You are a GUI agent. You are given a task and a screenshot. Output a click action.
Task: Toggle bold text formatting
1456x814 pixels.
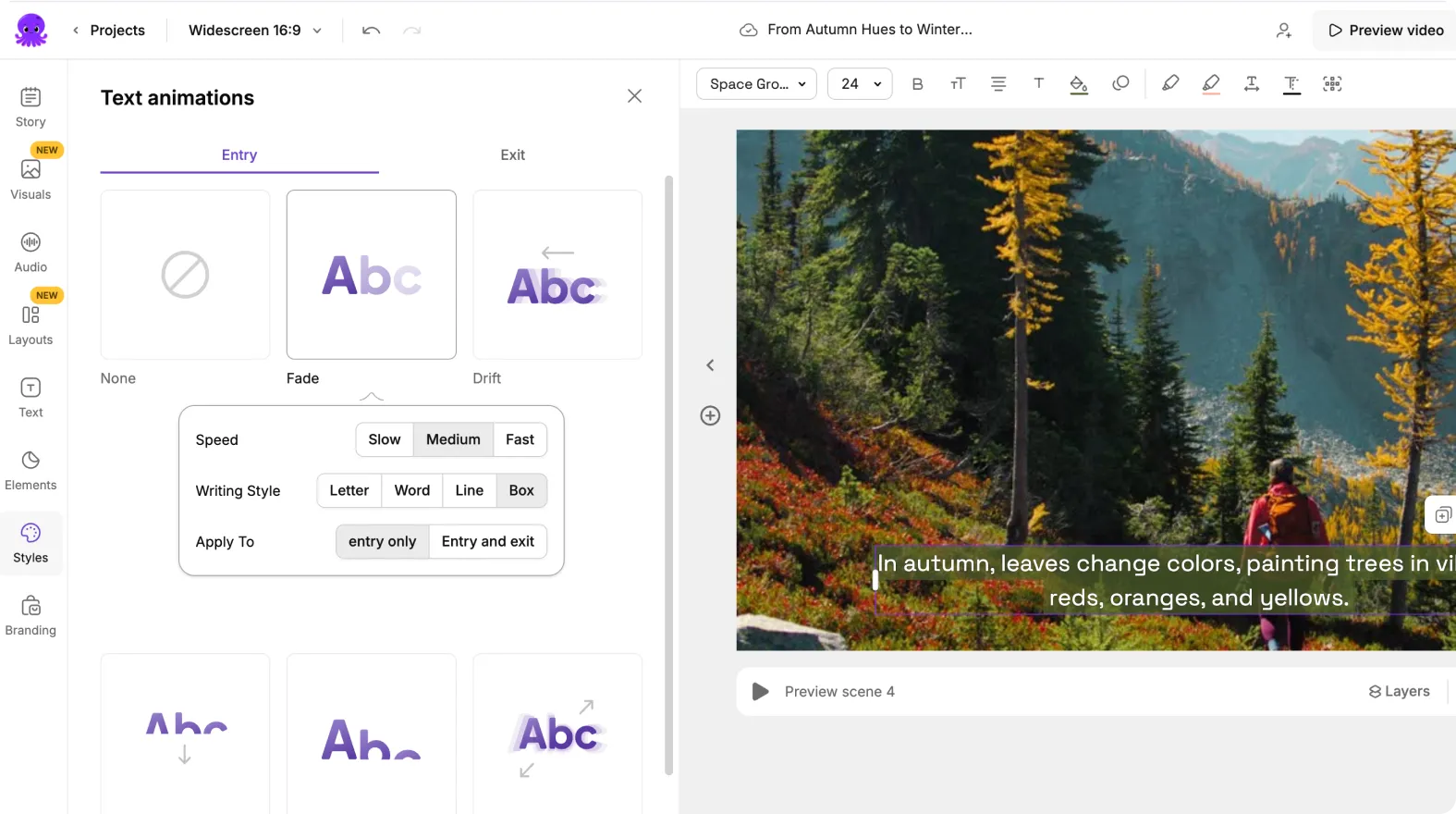pyautogui.click(x=918, y=84)
